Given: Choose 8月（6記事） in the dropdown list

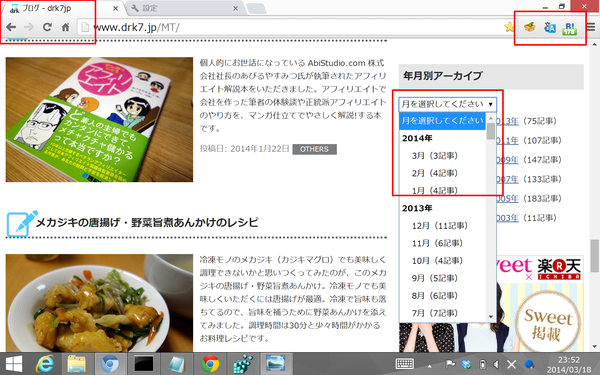Looking at the screenshot, I should pos(442,296).
